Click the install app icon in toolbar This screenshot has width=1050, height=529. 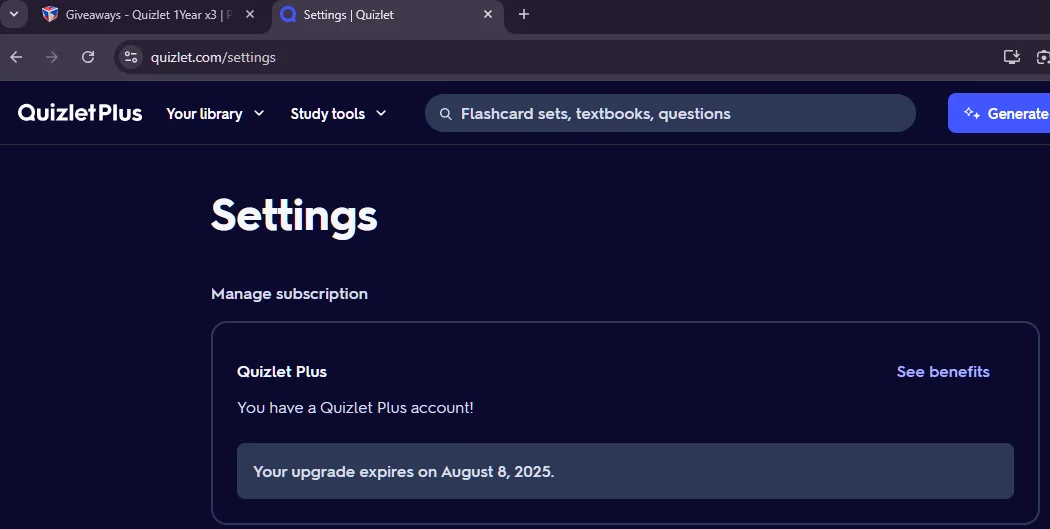coord(1011,57)
